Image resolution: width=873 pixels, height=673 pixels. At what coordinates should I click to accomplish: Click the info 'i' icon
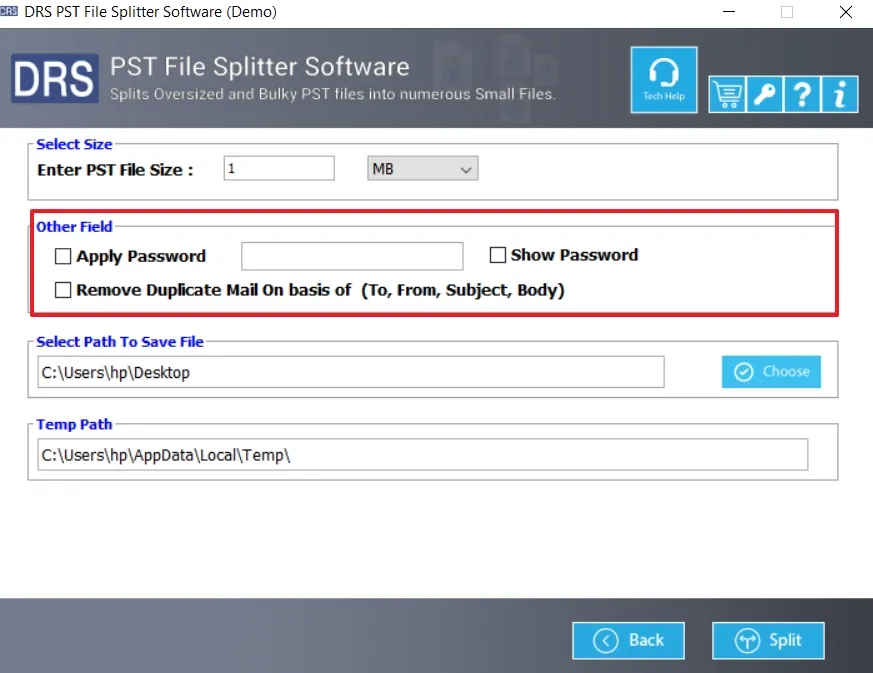[839, 94]
